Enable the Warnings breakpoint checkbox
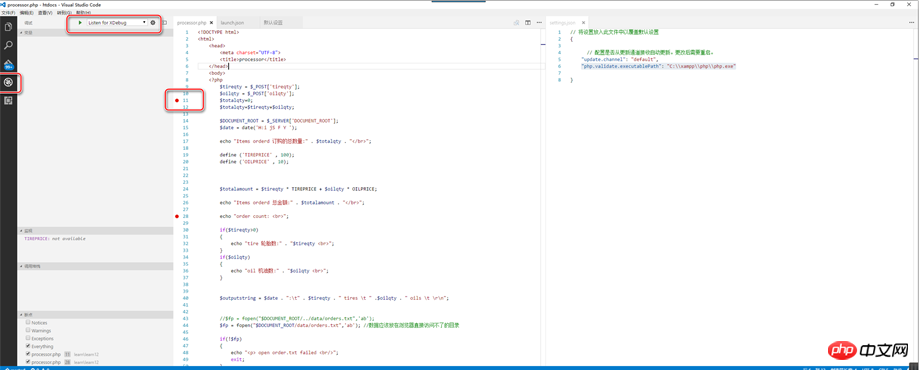Screen dimensions: 919x370 point(28,330)
